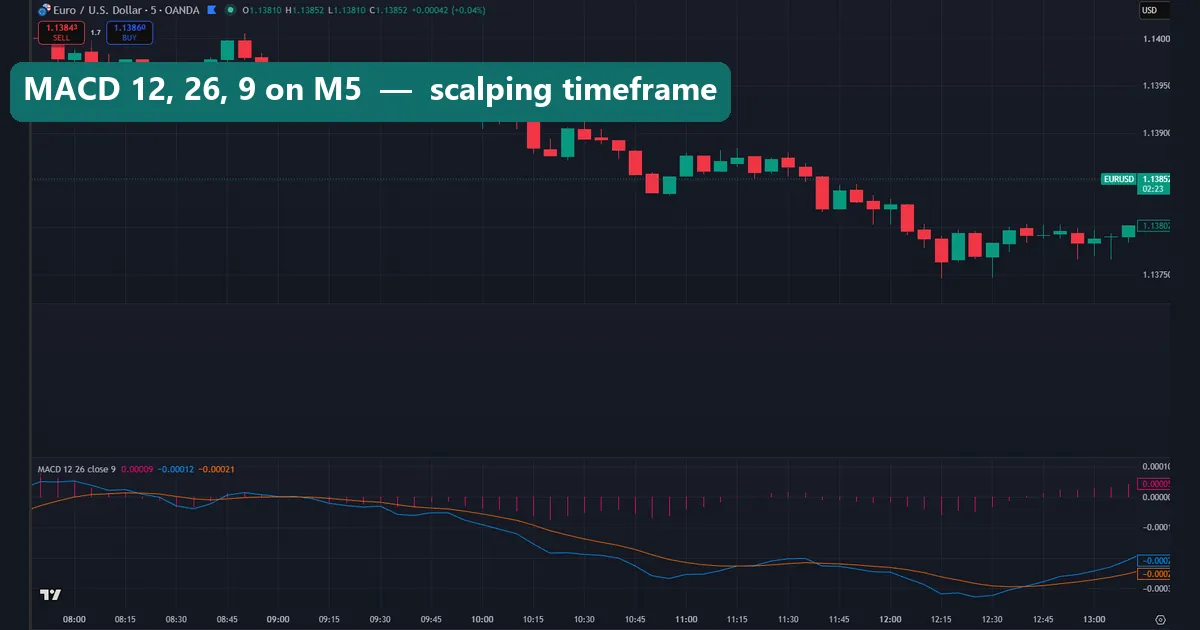Click the pink MACD histogram value 0.00009
1200x630 pixels.
click(135, 469)
